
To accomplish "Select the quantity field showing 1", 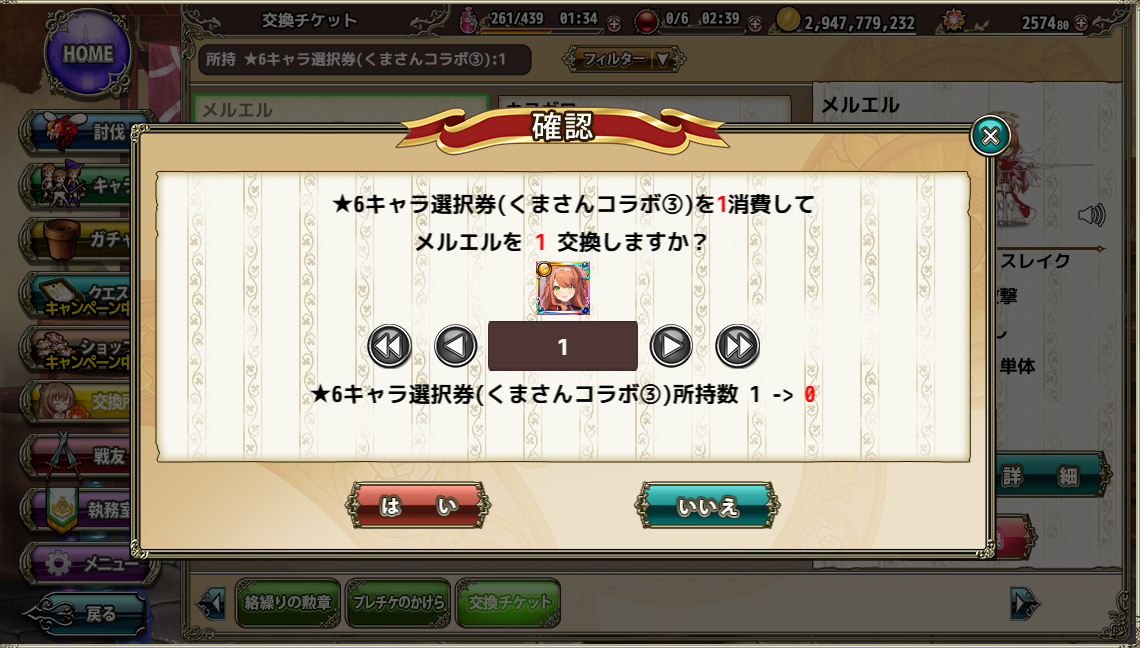I will point(563,346).
